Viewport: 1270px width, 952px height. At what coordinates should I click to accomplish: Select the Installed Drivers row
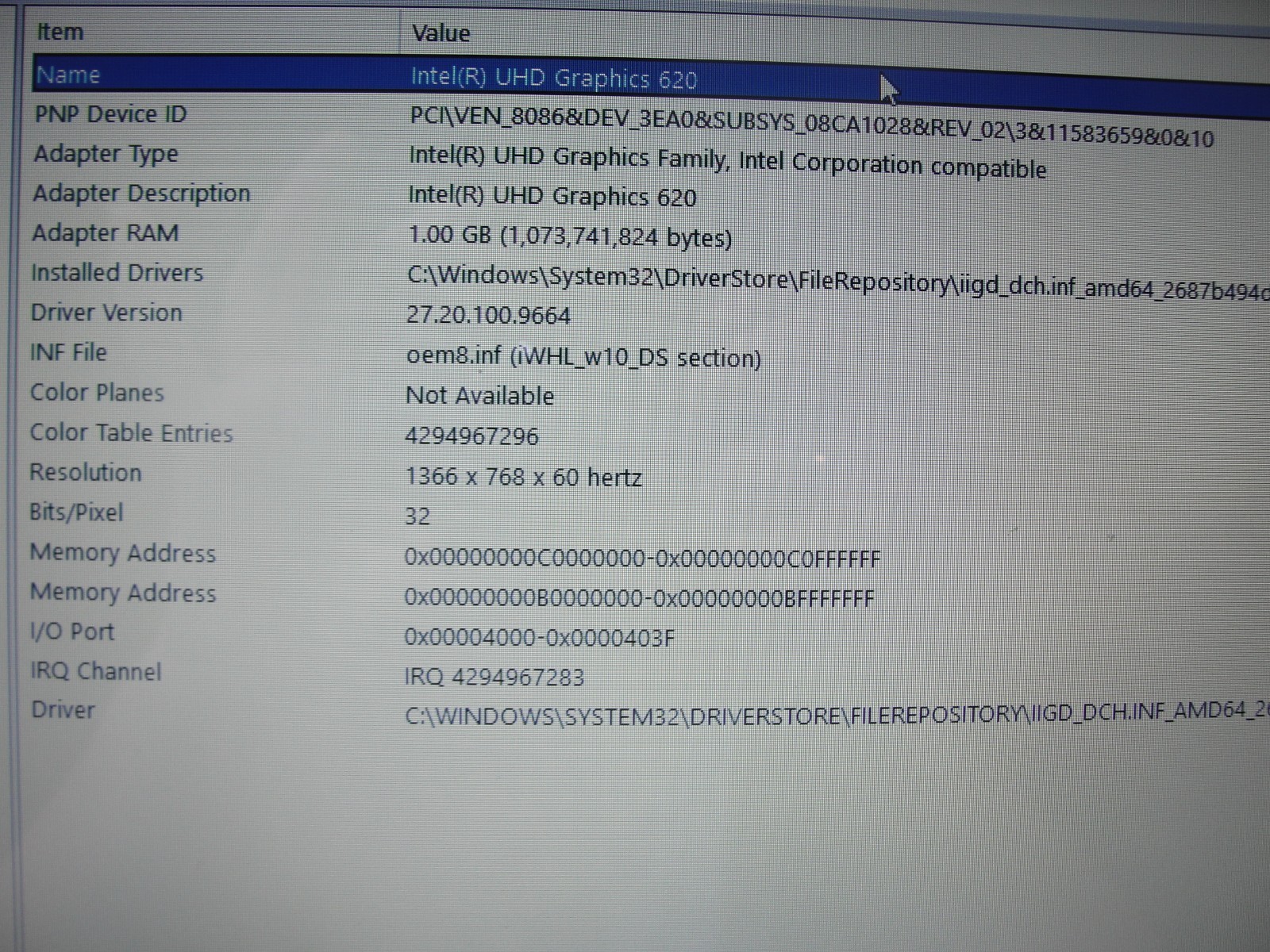tap(117, 273)
